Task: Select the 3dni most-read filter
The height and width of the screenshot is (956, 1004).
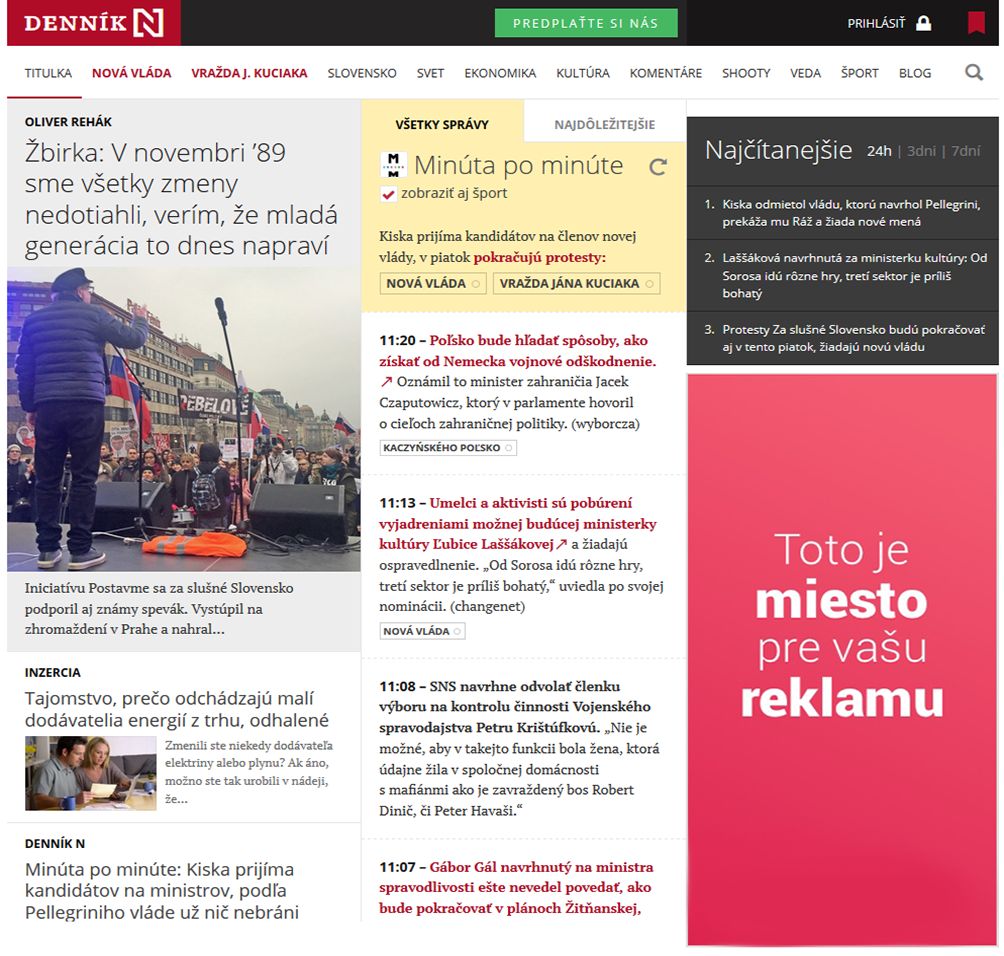Action: point(921,151)
